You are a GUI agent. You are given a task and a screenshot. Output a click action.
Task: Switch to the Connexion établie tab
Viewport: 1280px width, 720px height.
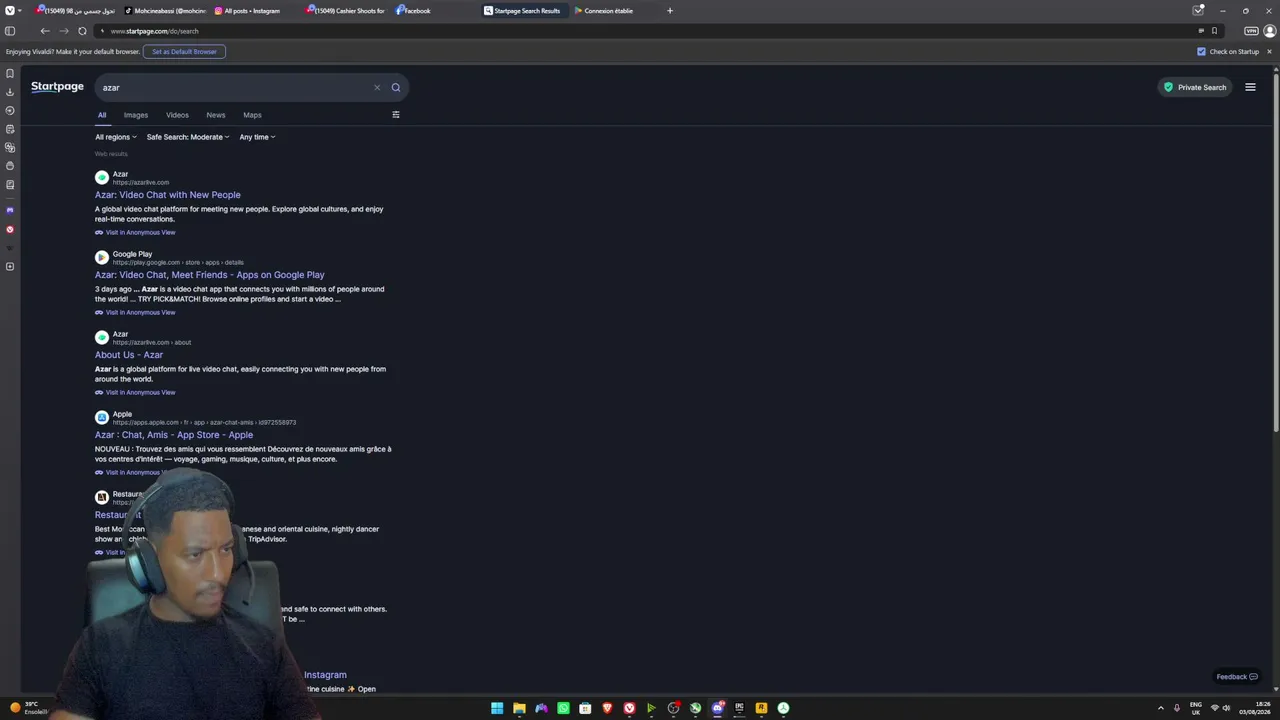click(x=614, y=11)
